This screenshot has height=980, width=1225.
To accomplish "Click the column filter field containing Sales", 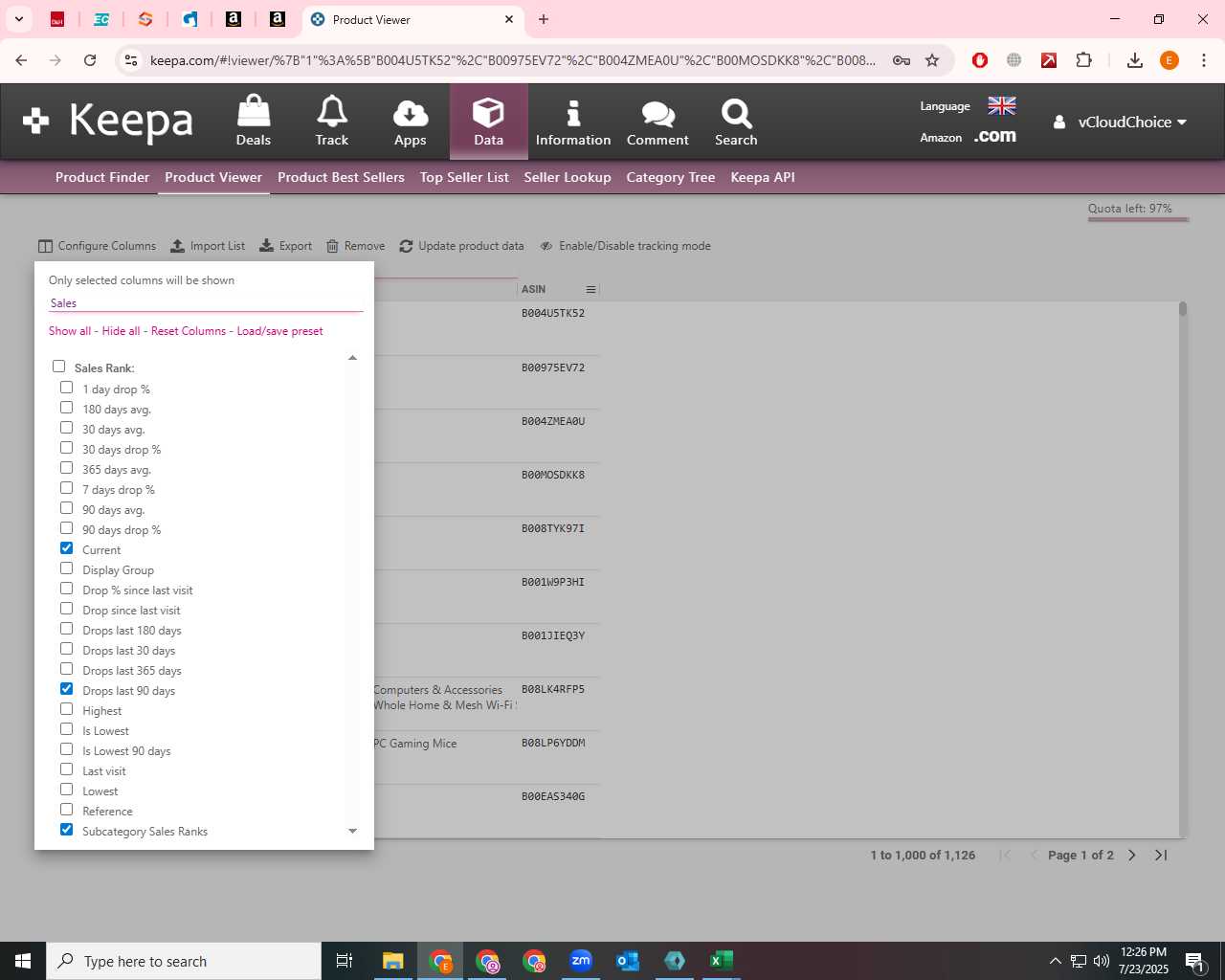I will pos(206,302).
